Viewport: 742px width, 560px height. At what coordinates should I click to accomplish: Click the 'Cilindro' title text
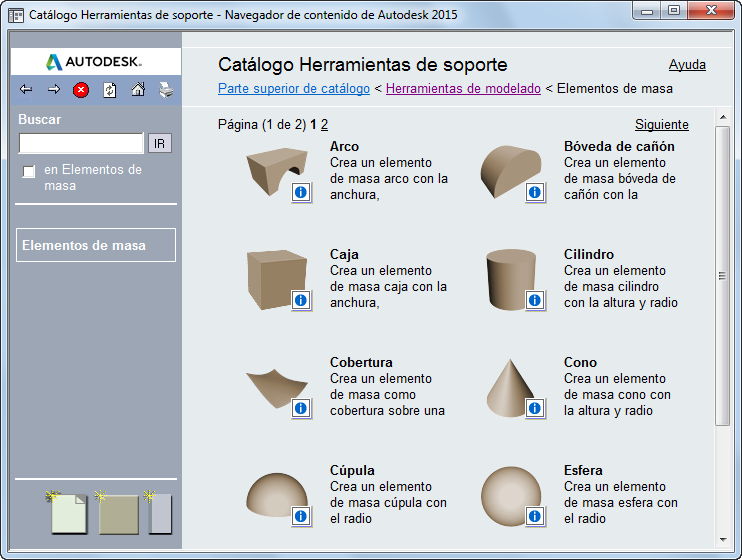point(589,255)
